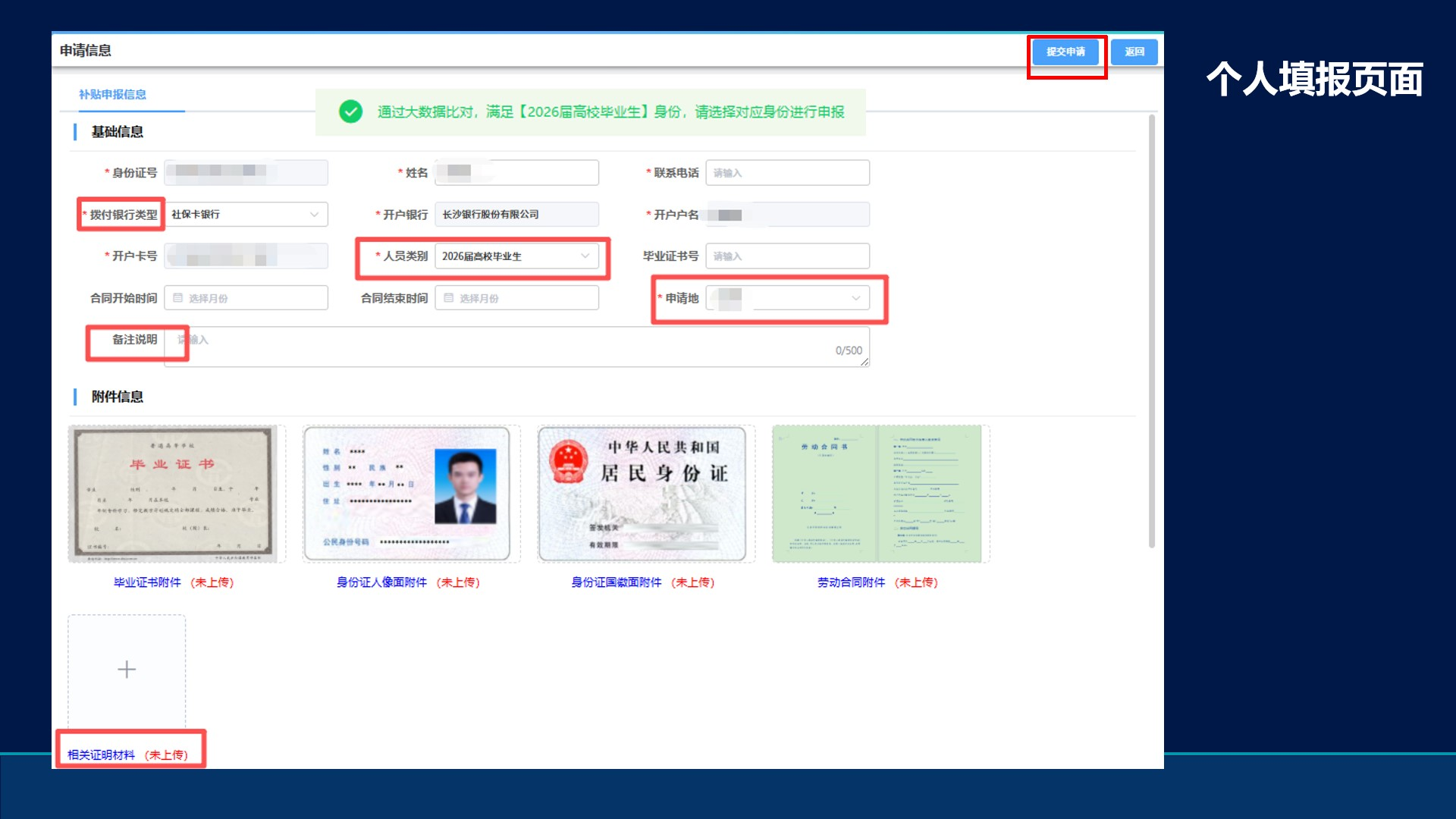This screenshot has width=1456, height=819.
Task: Click the 身份证国徽面附件 link
Action: (616, 582)
